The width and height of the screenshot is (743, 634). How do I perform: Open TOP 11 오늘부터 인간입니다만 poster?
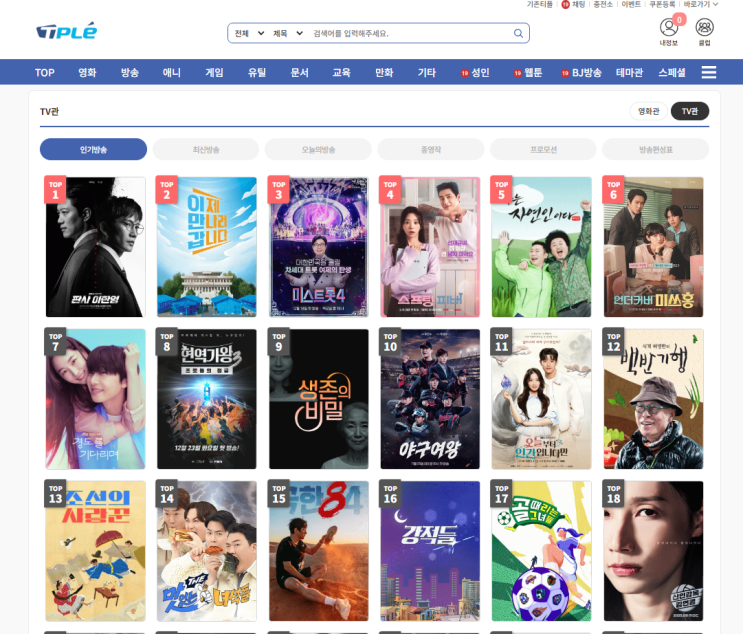click(542, 399)
